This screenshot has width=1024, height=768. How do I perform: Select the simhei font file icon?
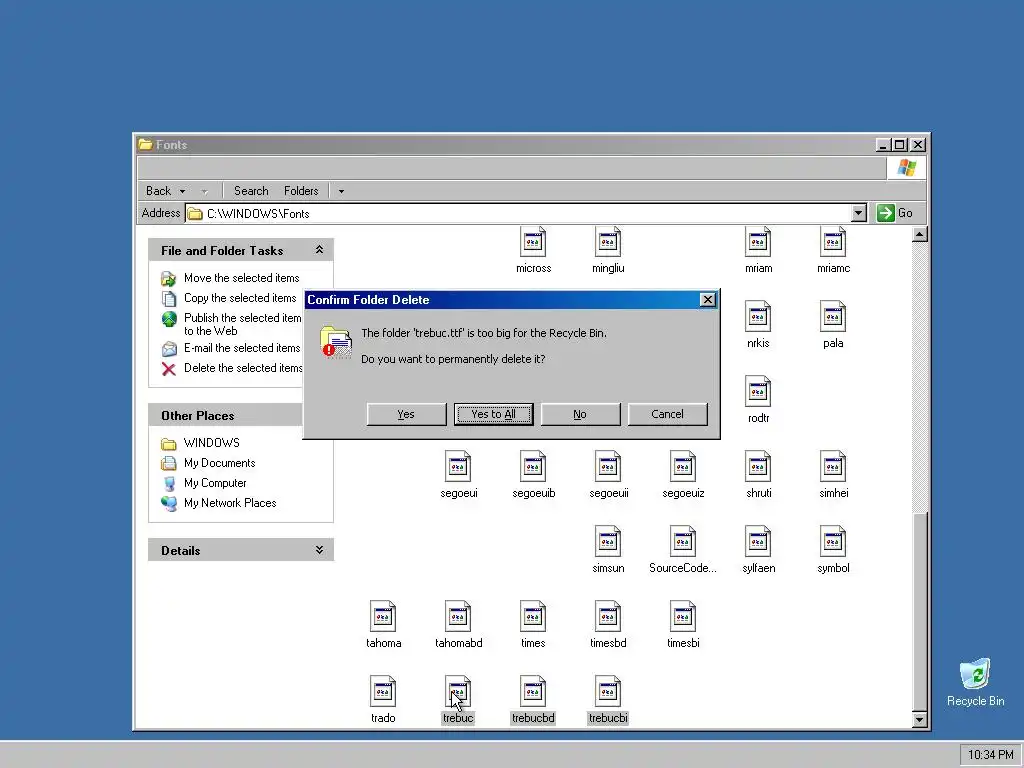tap(833, 467)
